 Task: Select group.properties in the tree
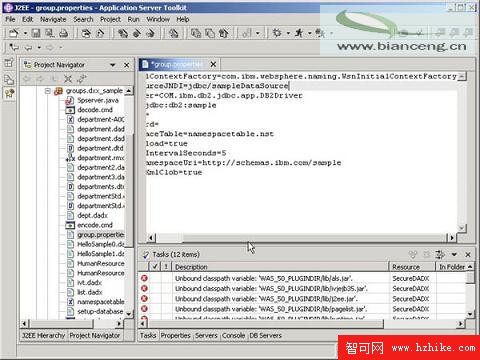(x=101, y=235)
